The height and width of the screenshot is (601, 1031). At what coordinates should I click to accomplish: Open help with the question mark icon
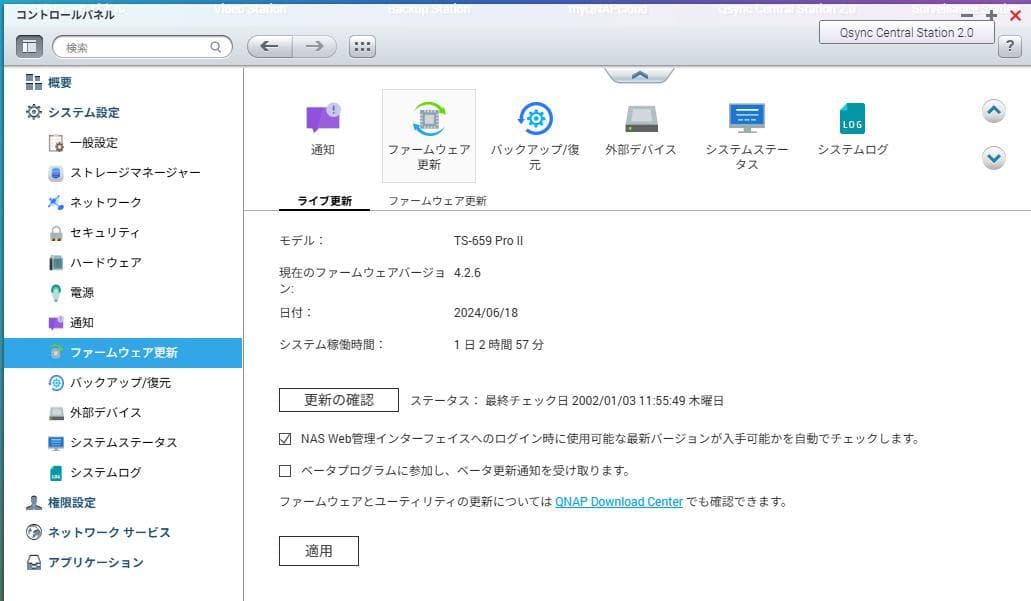(1009, 46)
